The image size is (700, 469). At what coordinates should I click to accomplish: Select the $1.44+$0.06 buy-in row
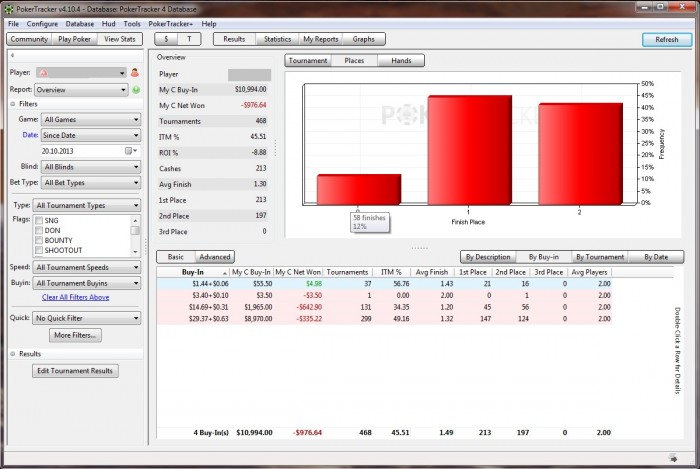coord(384,284)
